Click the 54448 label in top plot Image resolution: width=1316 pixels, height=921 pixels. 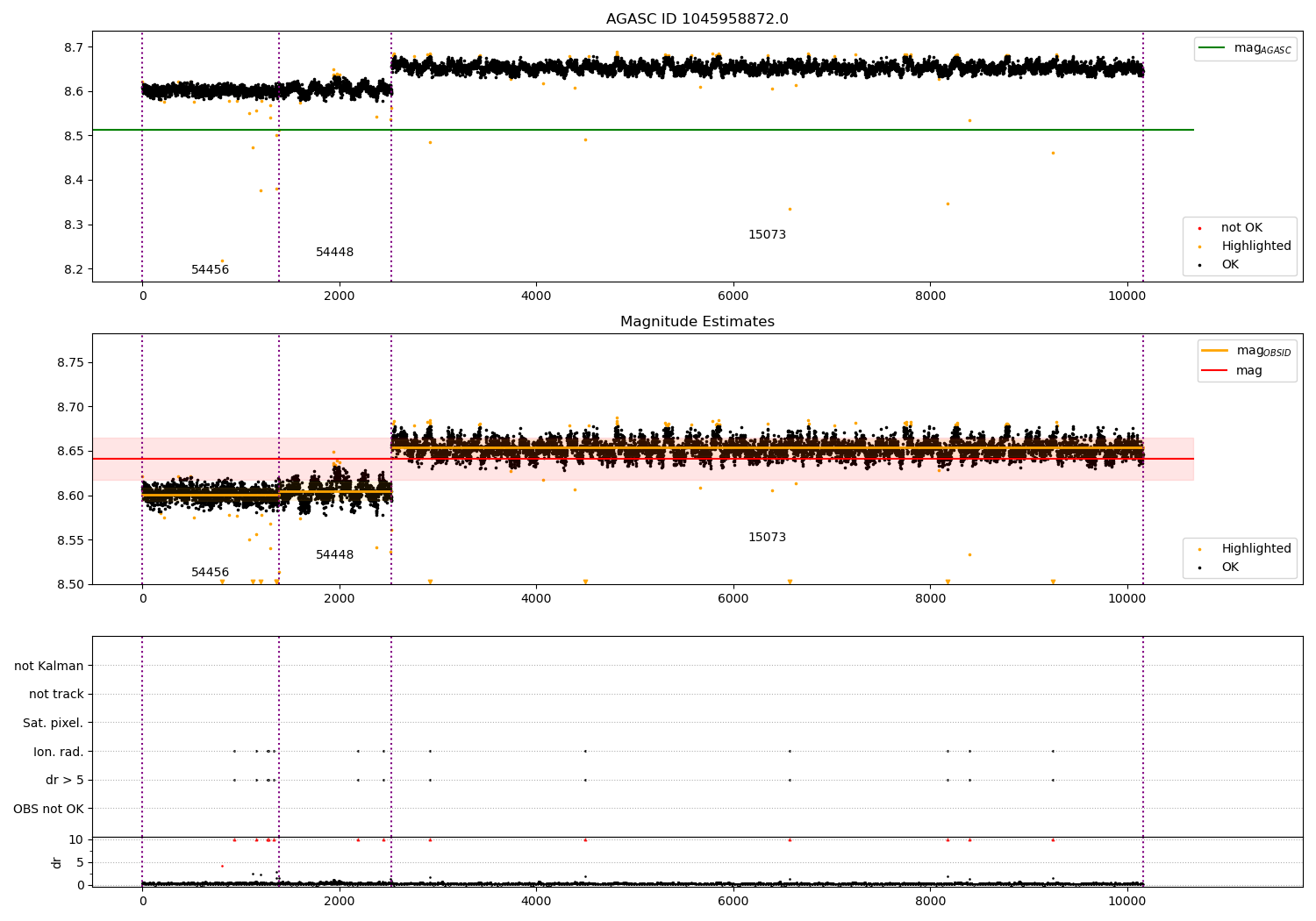pyautogui.click(x=334, y=253)
